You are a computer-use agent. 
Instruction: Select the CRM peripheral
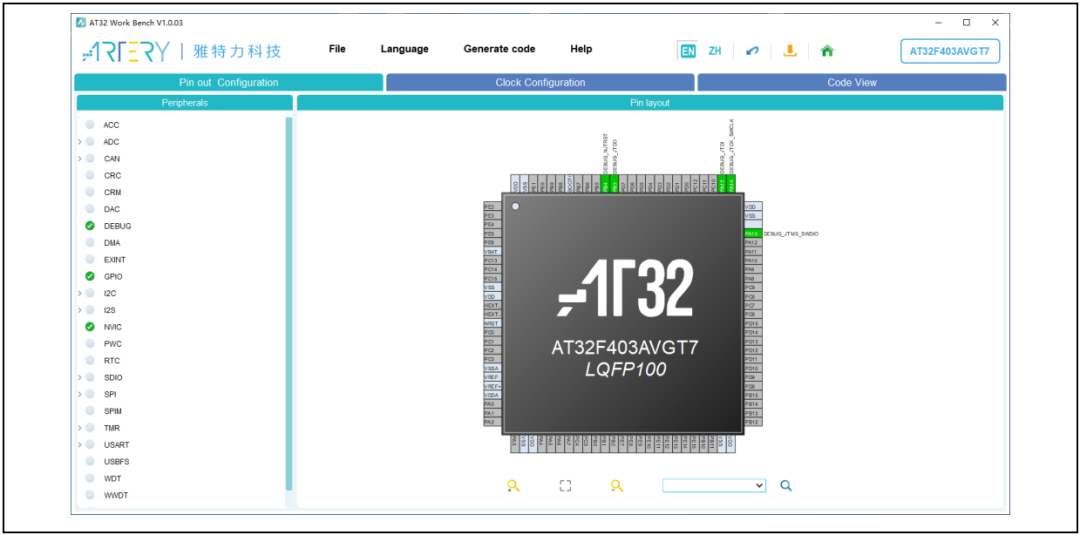[112, 192]
